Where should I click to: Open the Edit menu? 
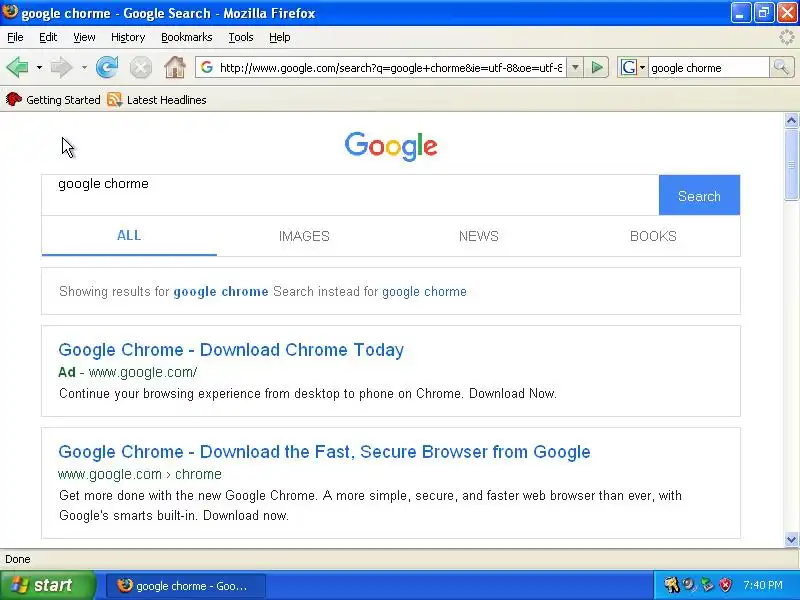pyautogui.click(x=48, y=37)
